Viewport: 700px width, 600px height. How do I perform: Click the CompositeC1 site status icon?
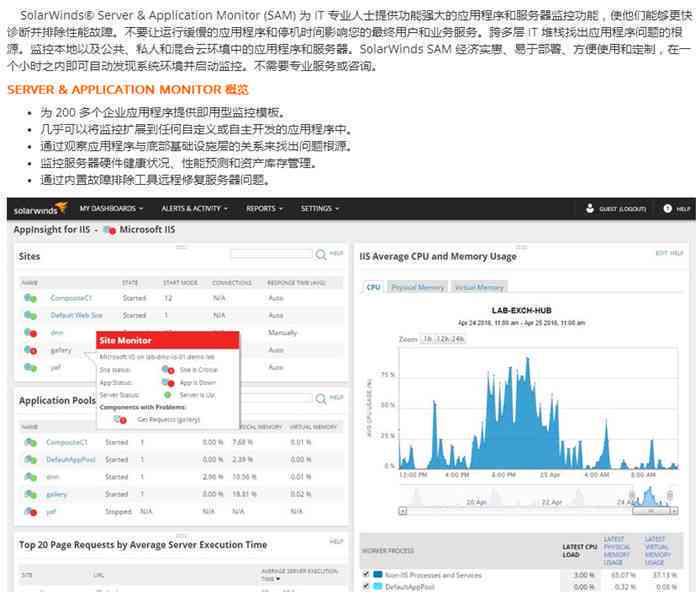point(30,299)
